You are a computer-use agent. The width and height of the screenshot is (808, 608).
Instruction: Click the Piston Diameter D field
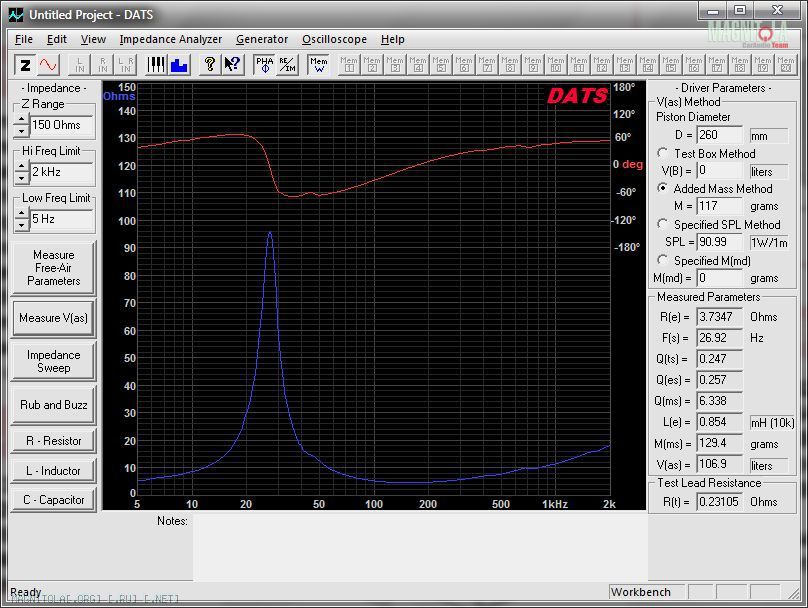point(719,135)
